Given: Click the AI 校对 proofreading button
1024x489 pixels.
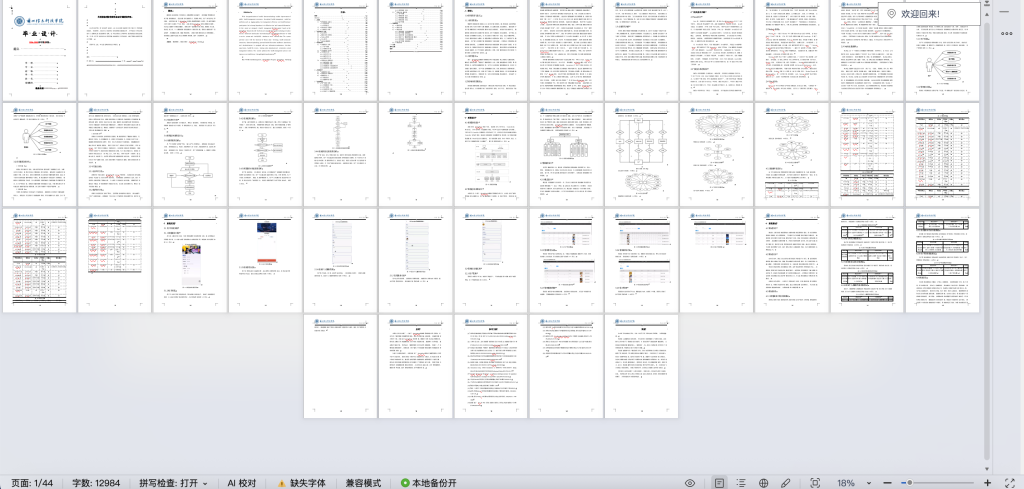Looking at the screenshot, I should pos(242,483).
